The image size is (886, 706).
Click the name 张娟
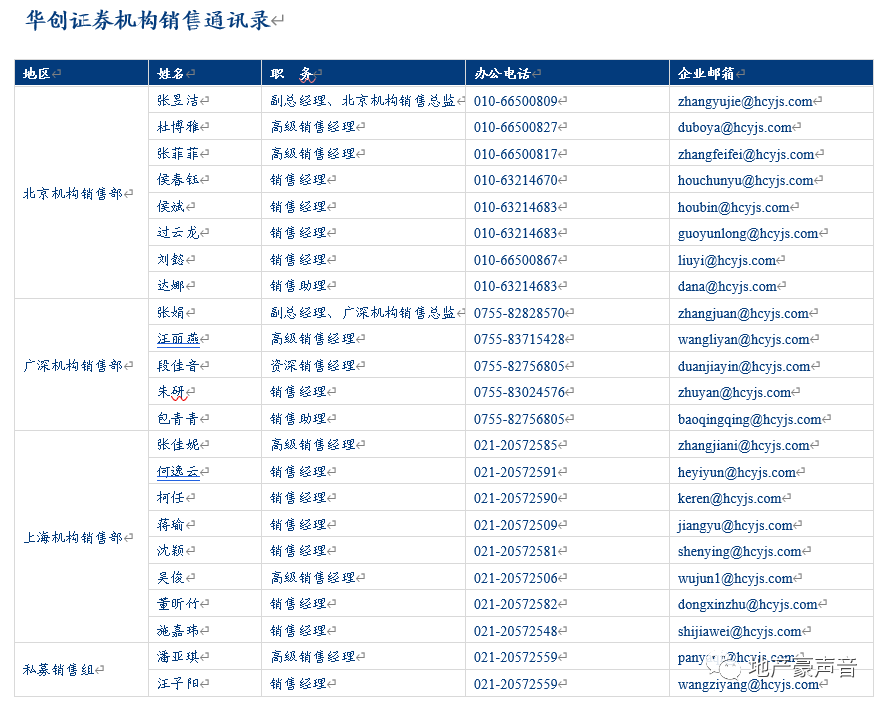pos(171,313)
